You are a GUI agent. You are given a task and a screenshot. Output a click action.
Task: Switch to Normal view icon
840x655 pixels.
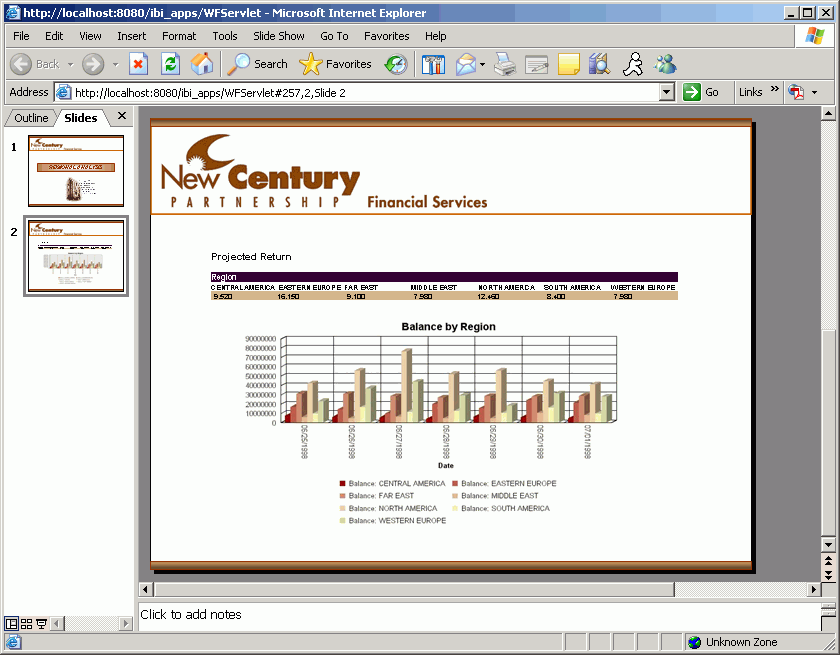11,623
